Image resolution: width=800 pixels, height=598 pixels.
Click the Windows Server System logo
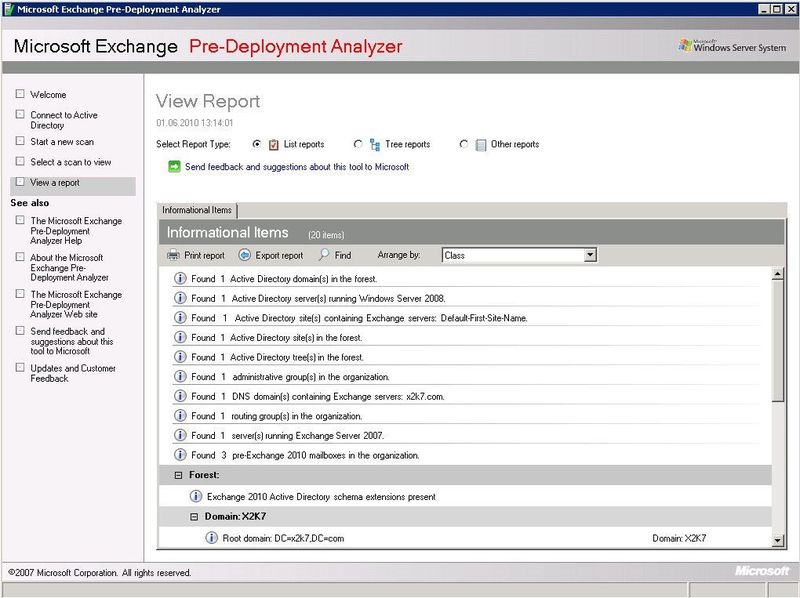[732, 46]
